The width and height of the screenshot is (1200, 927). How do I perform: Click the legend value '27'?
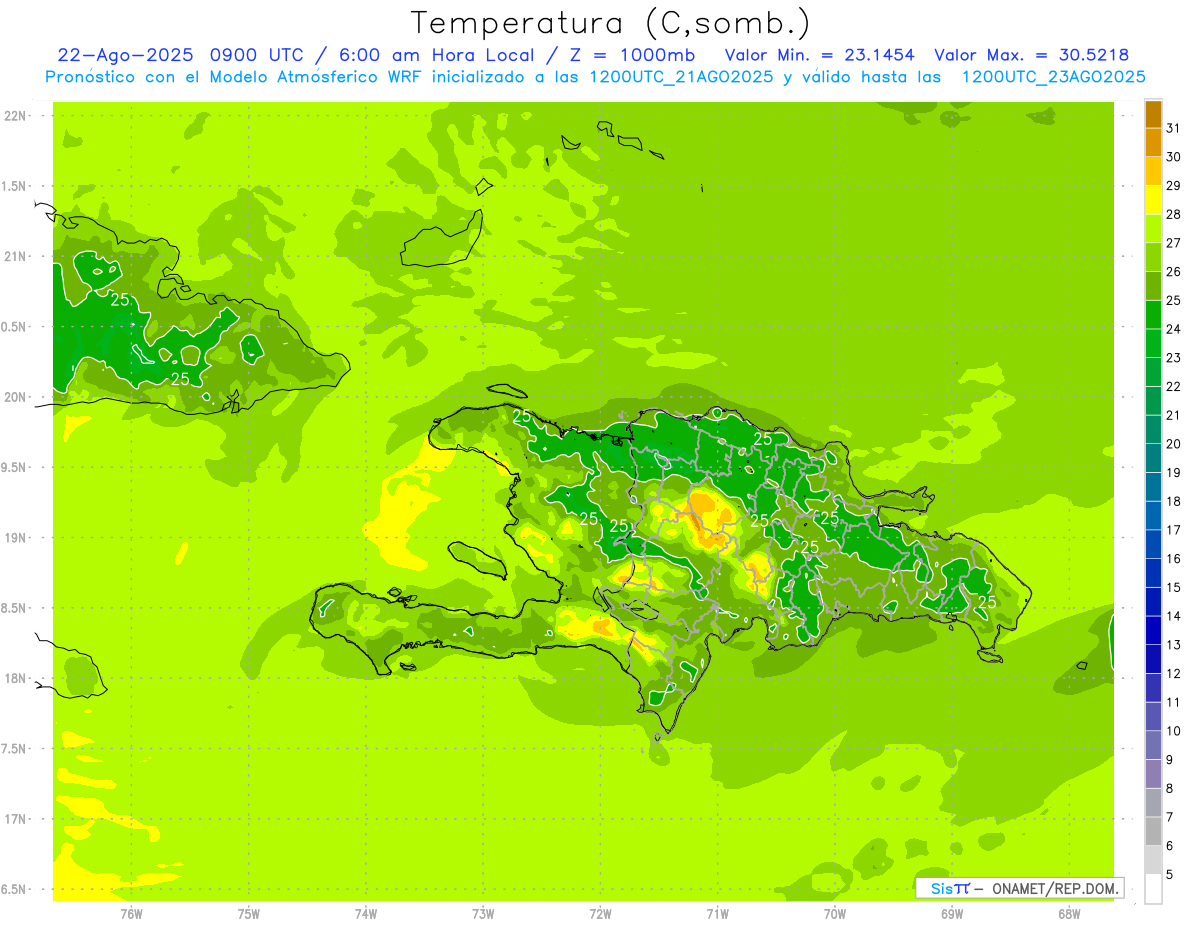coord(1174,243)
